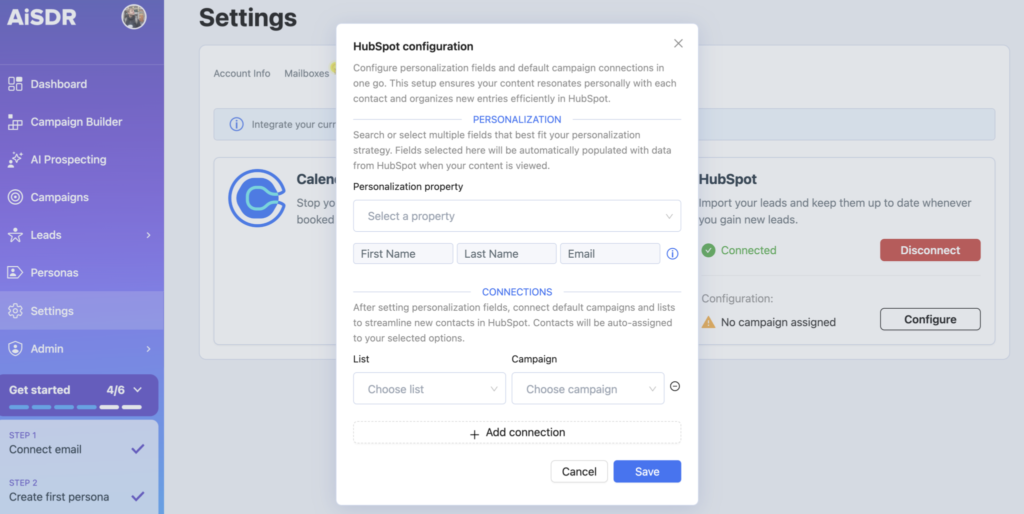Click the info icon beside Email field
The width and height of the screenshot is (1024, 514).
click(673, 254)
